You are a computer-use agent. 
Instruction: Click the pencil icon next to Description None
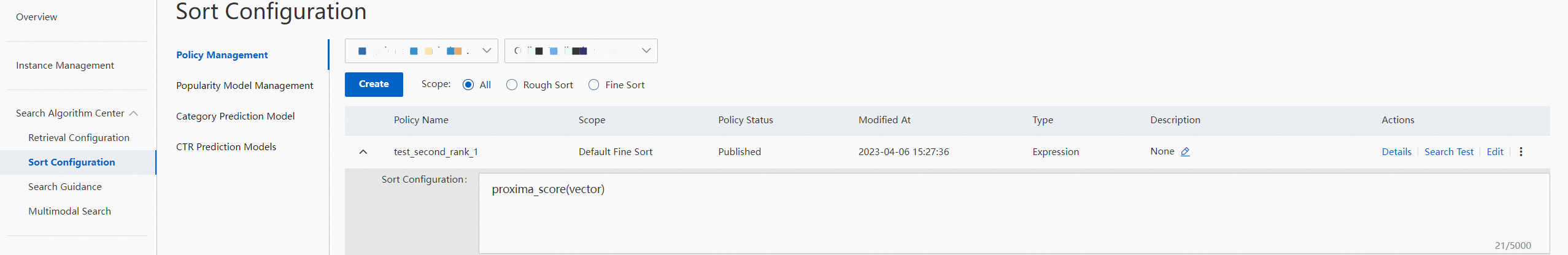point(1185,151)
